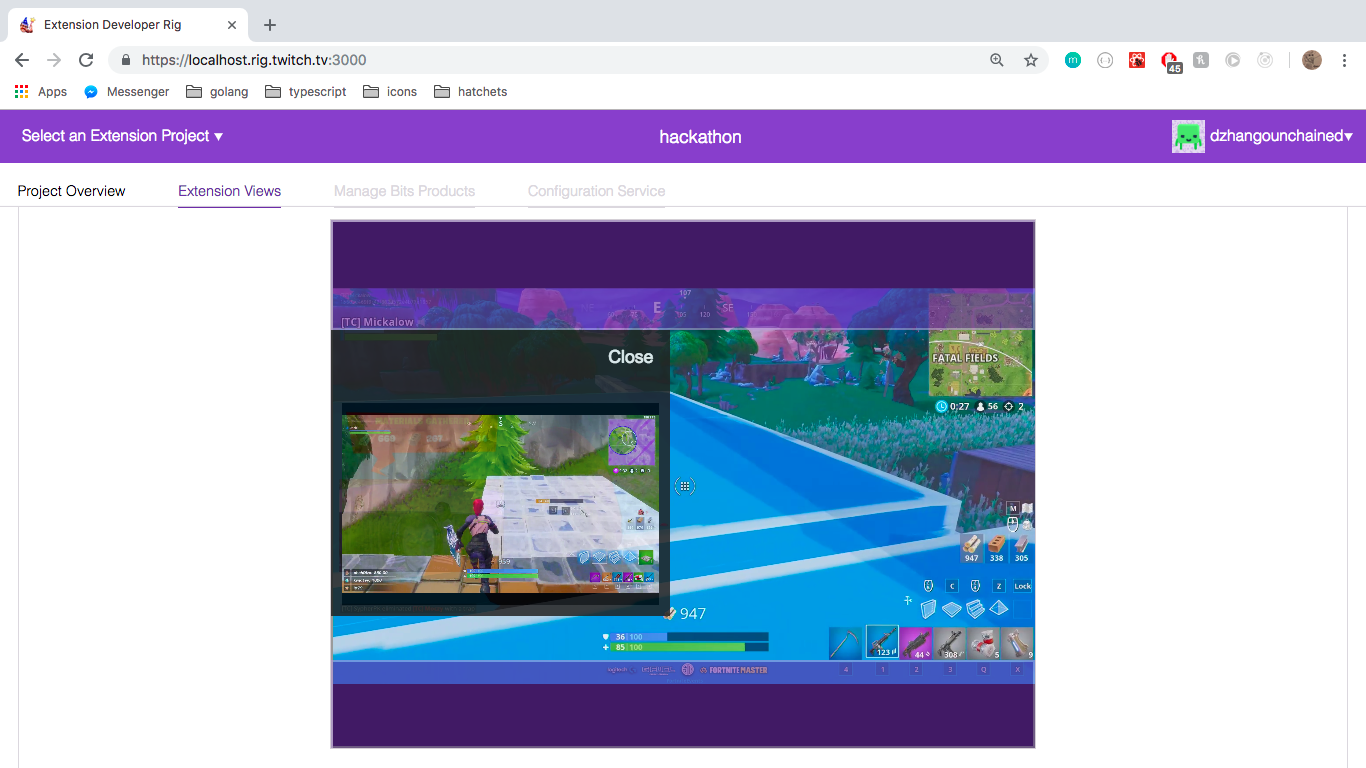Click the FORTNITE MASTER banner text

pos(739,670)
